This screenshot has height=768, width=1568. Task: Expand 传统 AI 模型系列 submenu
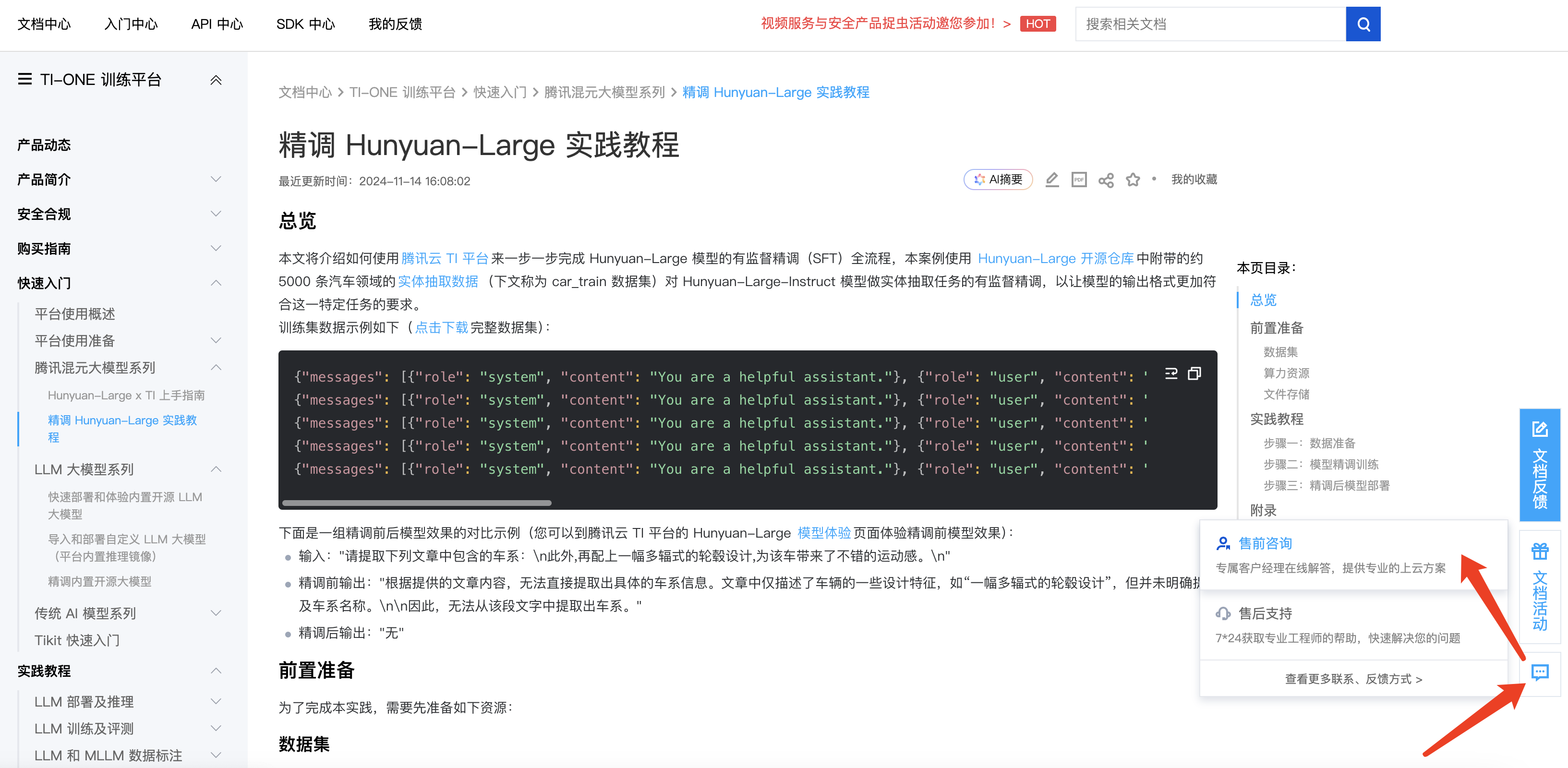click(216, 613)
